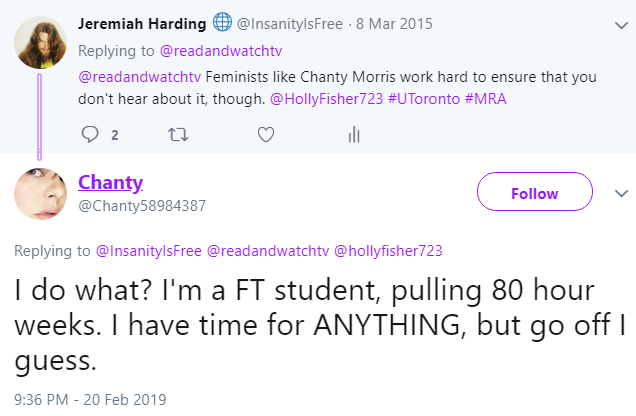This screenshot has height=416, width=636.
Task: Expand the dropdown arrow on Jeremiah's tweet
Action: coord(621,26)
